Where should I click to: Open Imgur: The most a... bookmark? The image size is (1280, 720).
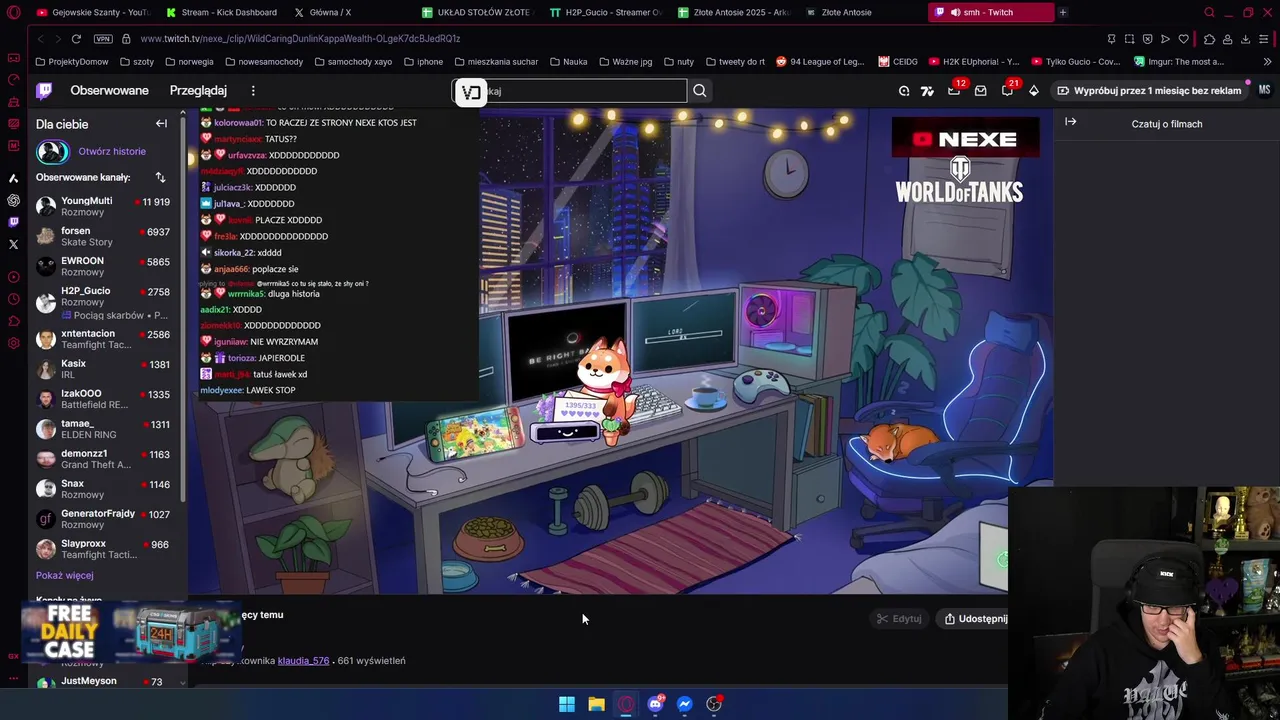(1178, 62)
